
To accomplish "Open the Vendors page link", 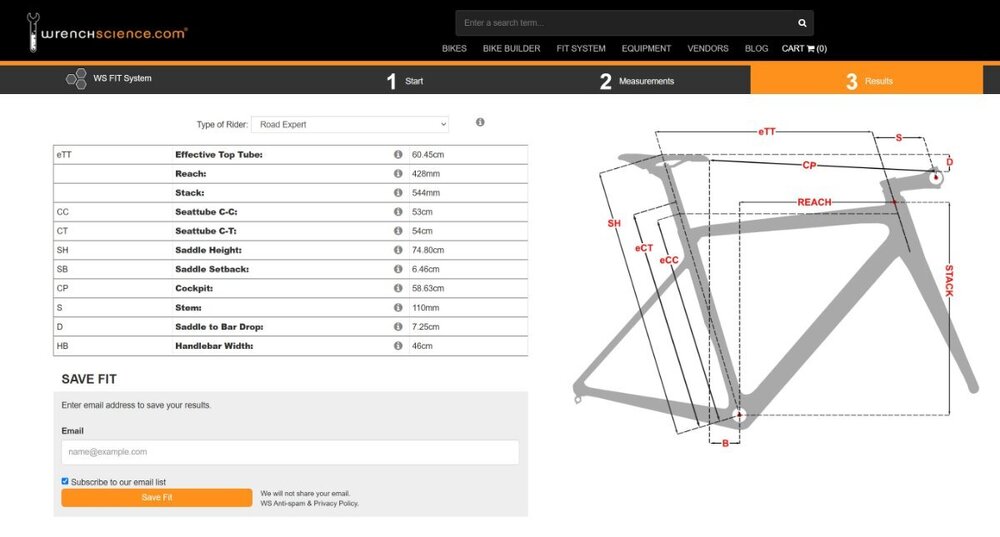I will point(708,49).
